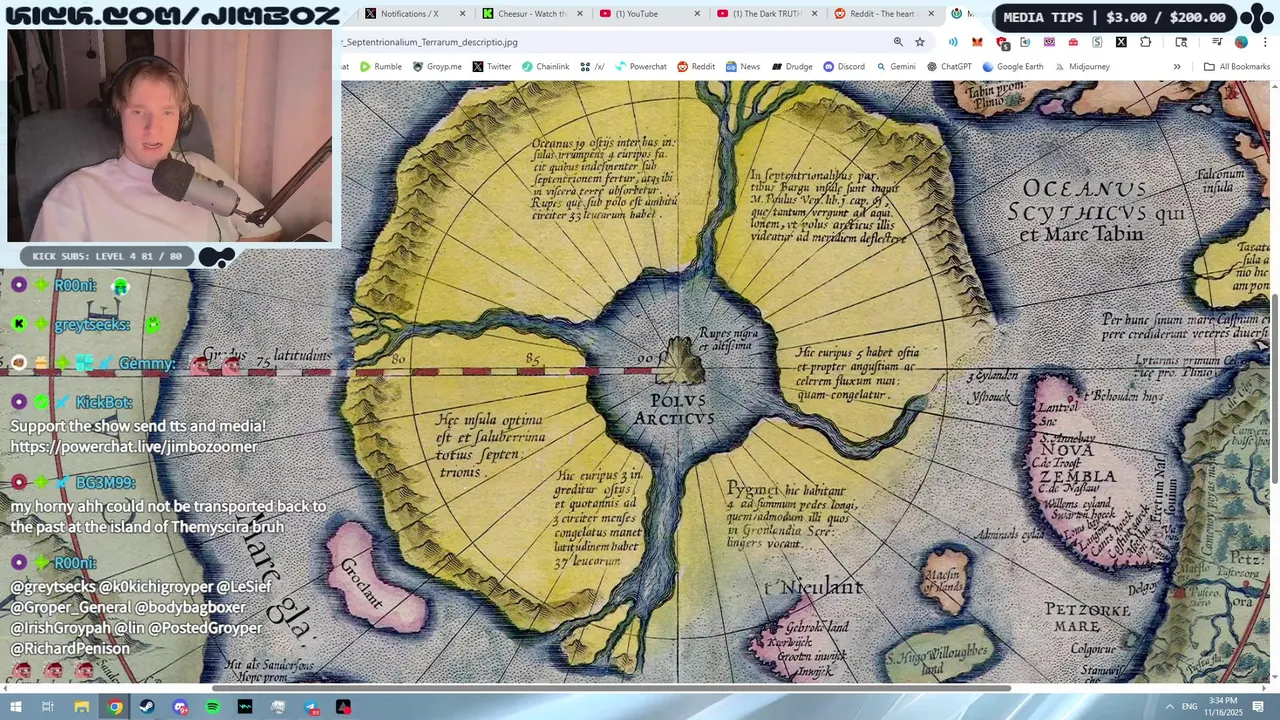Open Discord from the taskbar
1280x720 pixels.
[x=180, y=707]
